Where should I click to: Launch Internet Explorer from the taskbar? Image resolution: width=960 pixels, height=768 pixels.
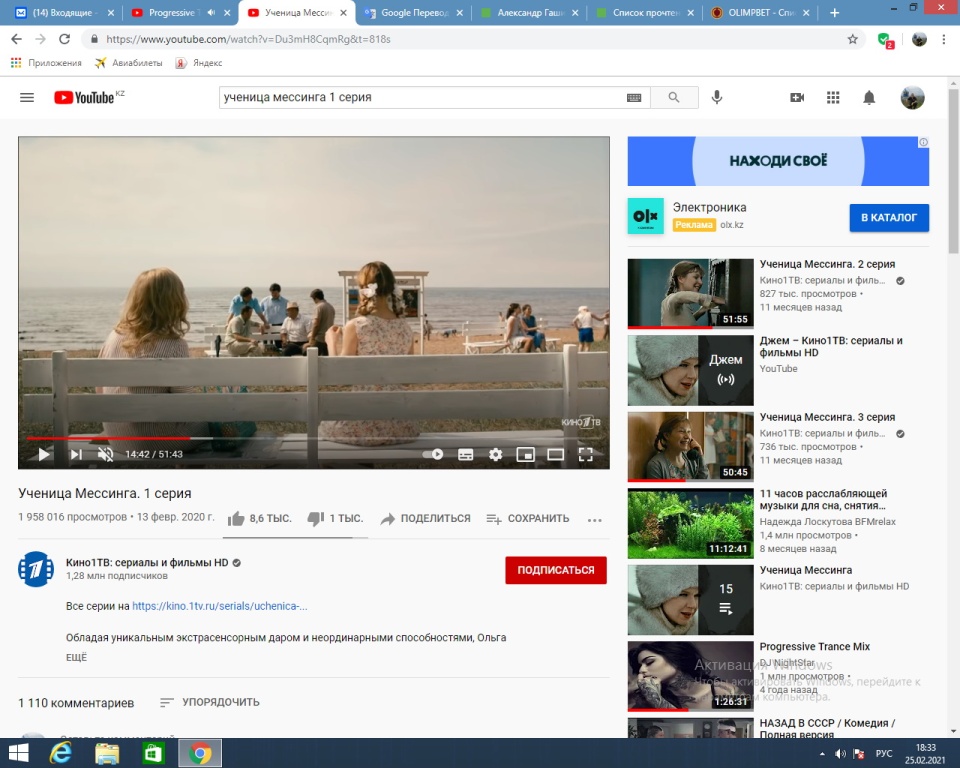[x=61, y=753]
